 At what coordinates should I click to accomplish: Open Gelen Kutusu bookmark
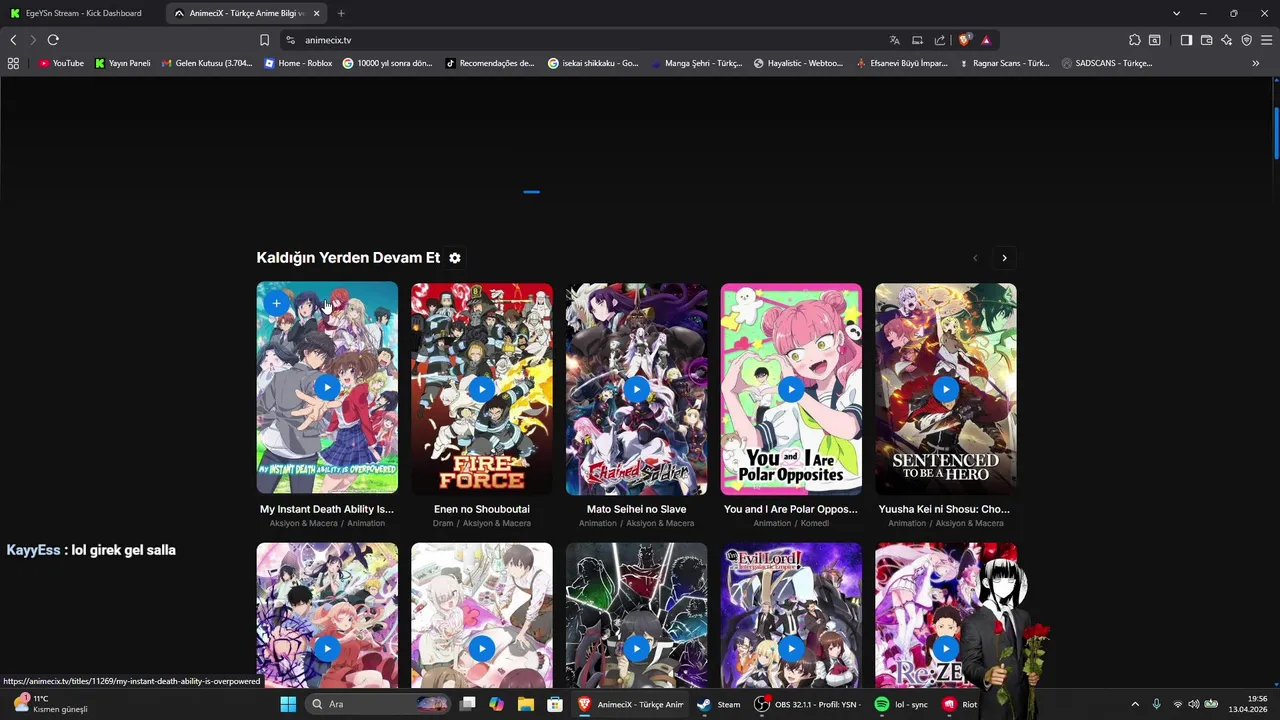point(206,63)
